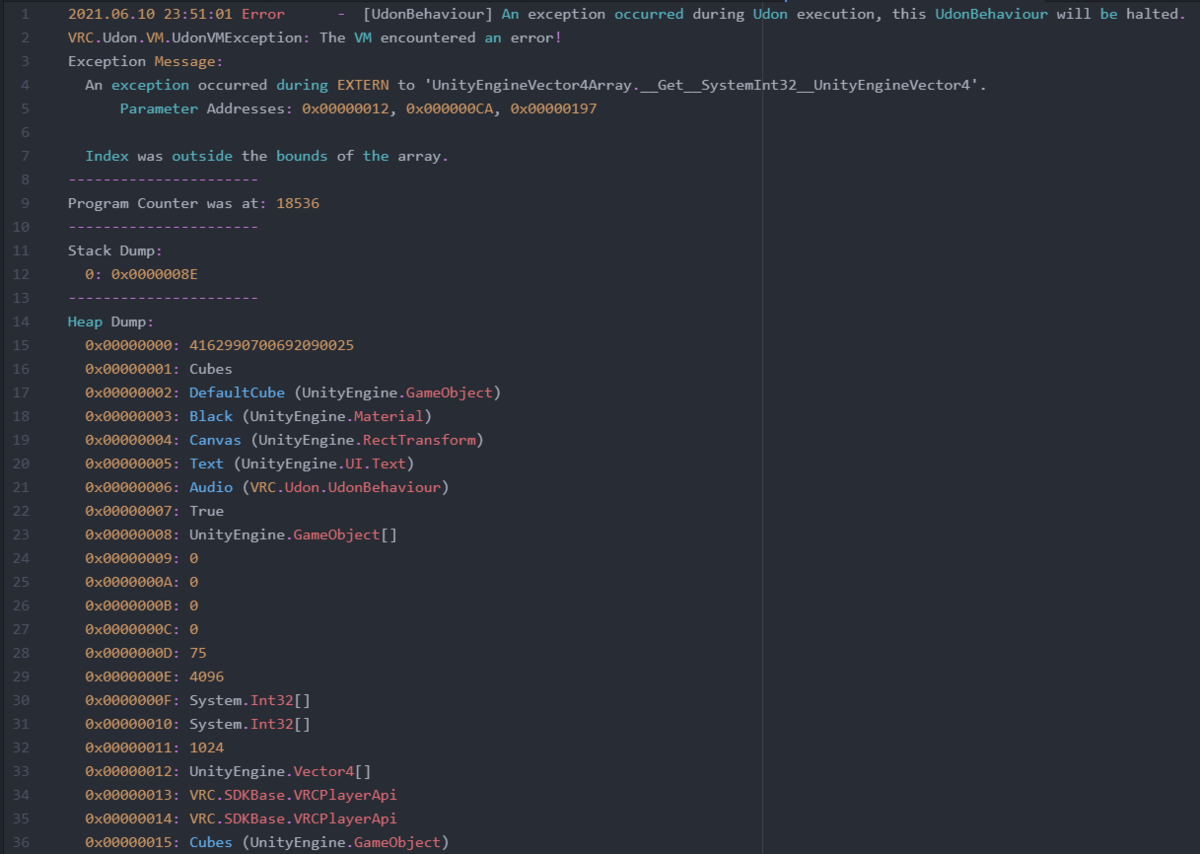Click 'Black (UnityEngine.Material)' heap entry

[311, 417]
